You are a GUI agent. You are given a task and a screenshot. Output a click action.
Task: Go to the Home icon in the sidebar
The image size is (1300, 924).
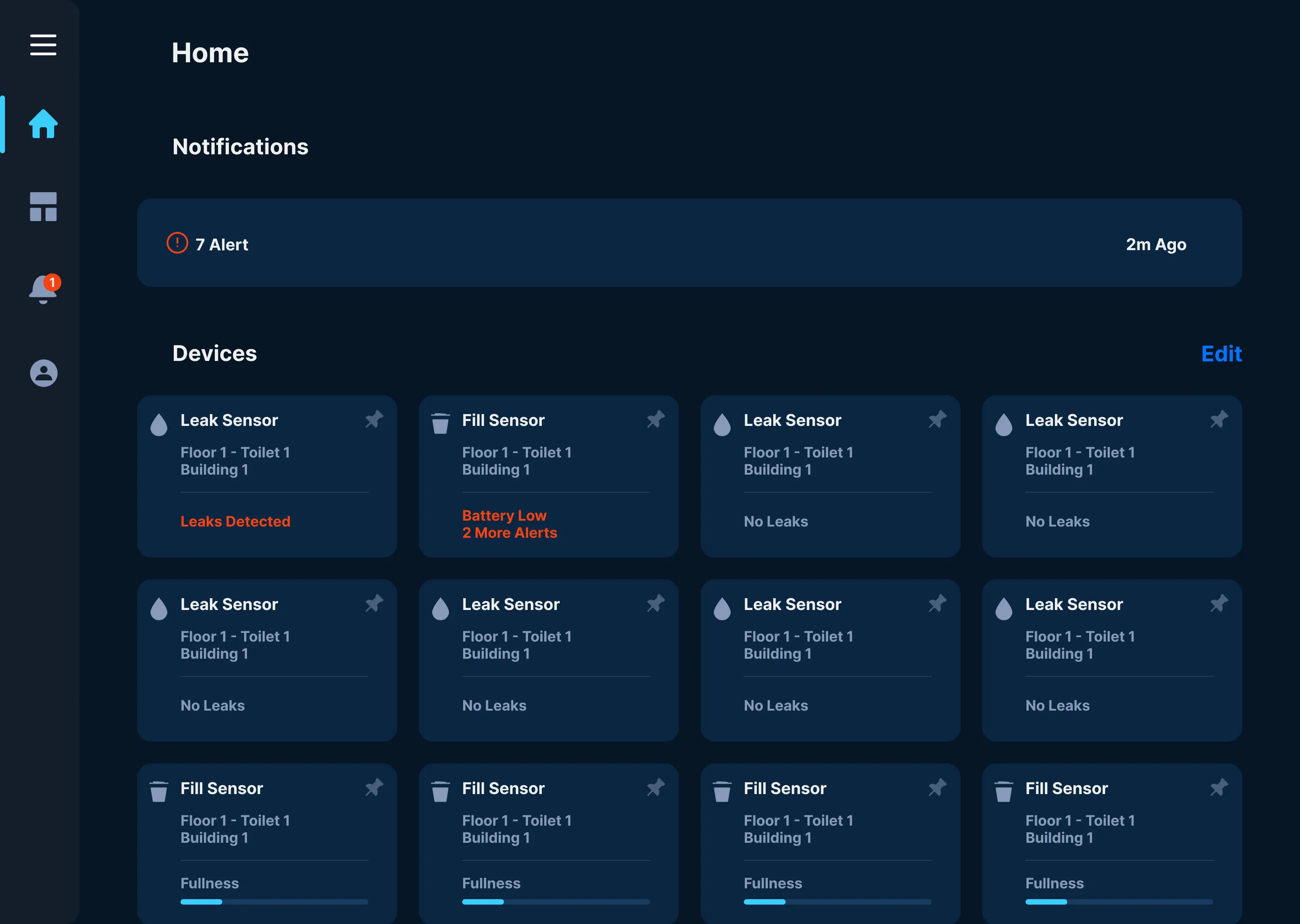(x=43, y=124)
